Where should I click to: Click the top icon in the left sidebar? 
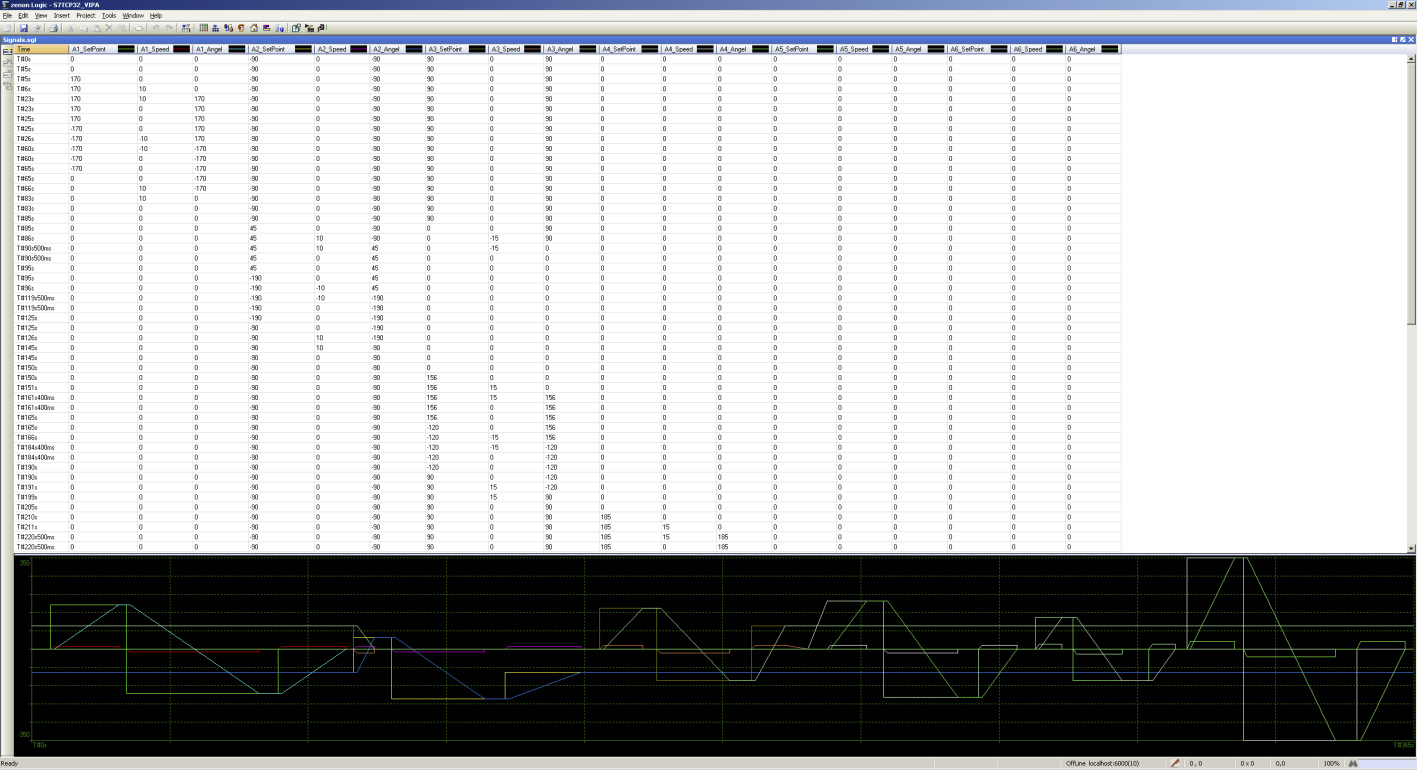pyautogui.click(x=7, y=51)
